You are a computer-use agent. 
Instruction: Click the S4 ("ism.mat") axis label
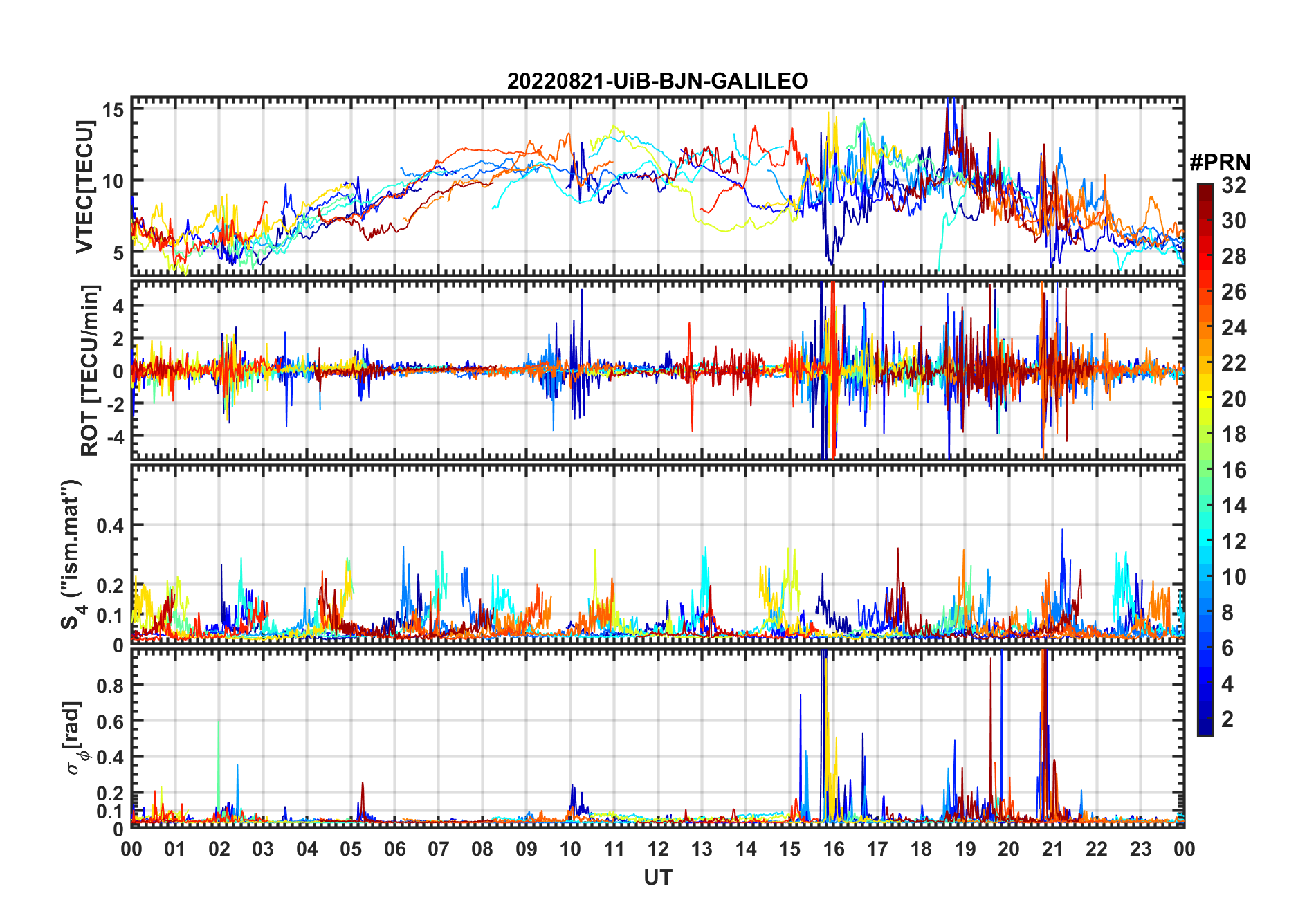click(x=72, y=554)
